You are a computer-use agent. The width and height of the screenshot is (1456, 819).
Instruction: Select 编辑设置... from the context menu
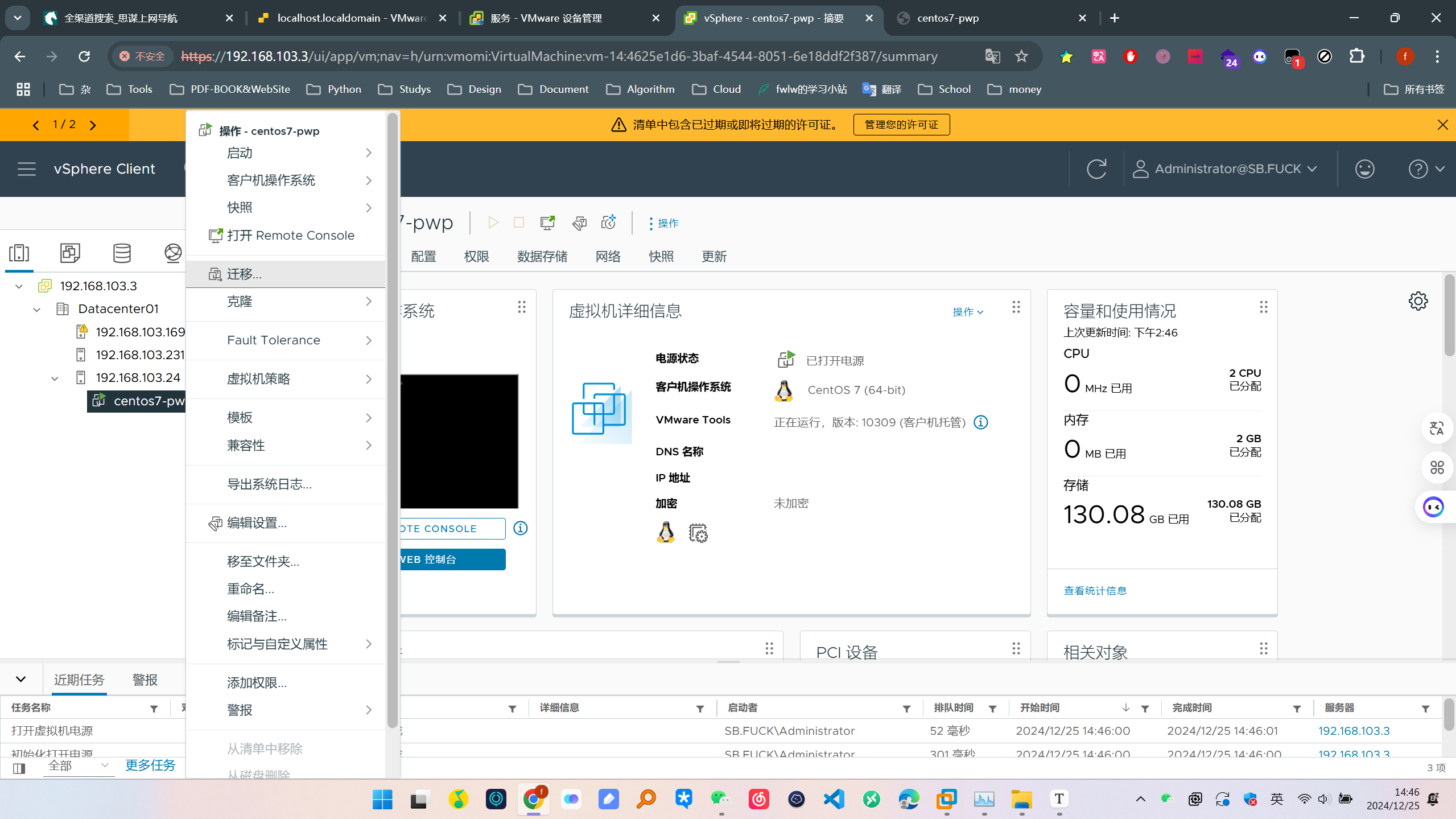click(x=286, y=523)
